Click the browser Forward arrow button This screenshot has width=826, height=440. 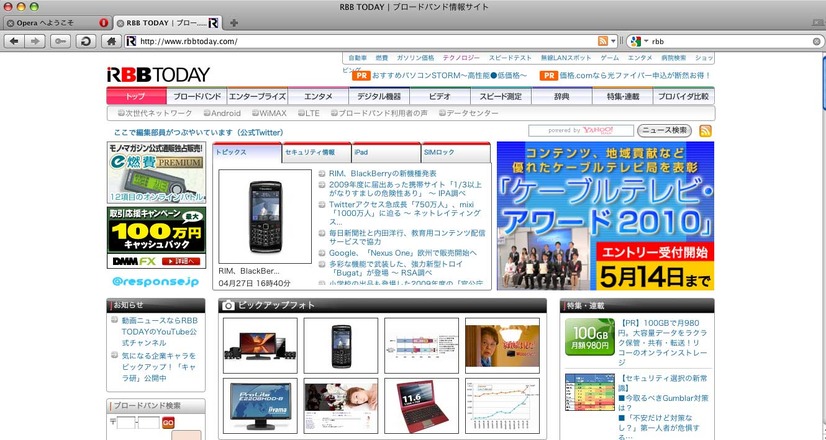[x=36, y=41]
